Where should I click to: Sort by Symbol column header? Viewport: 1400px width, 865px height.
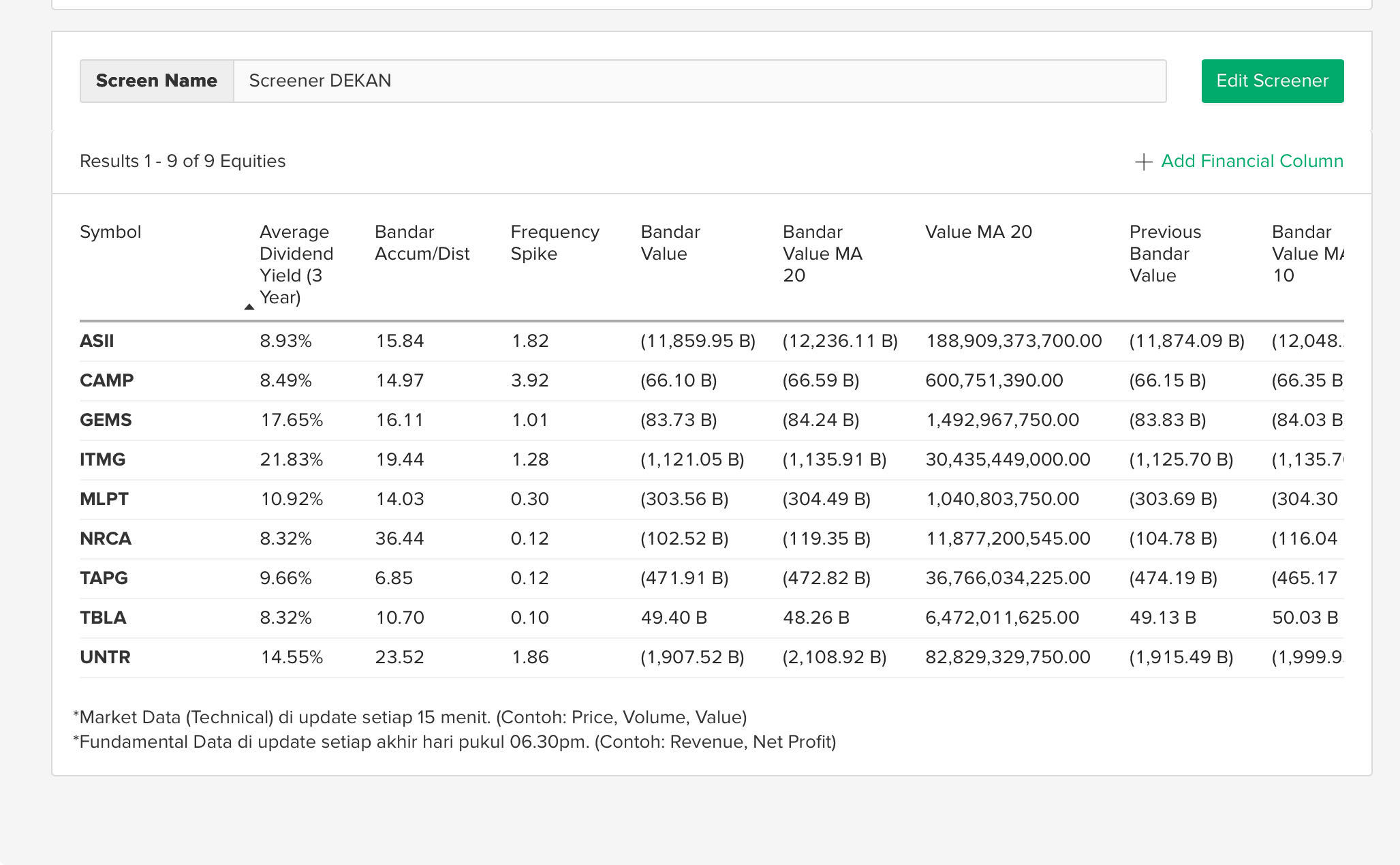pyautogui.click(x=110, y=232)
